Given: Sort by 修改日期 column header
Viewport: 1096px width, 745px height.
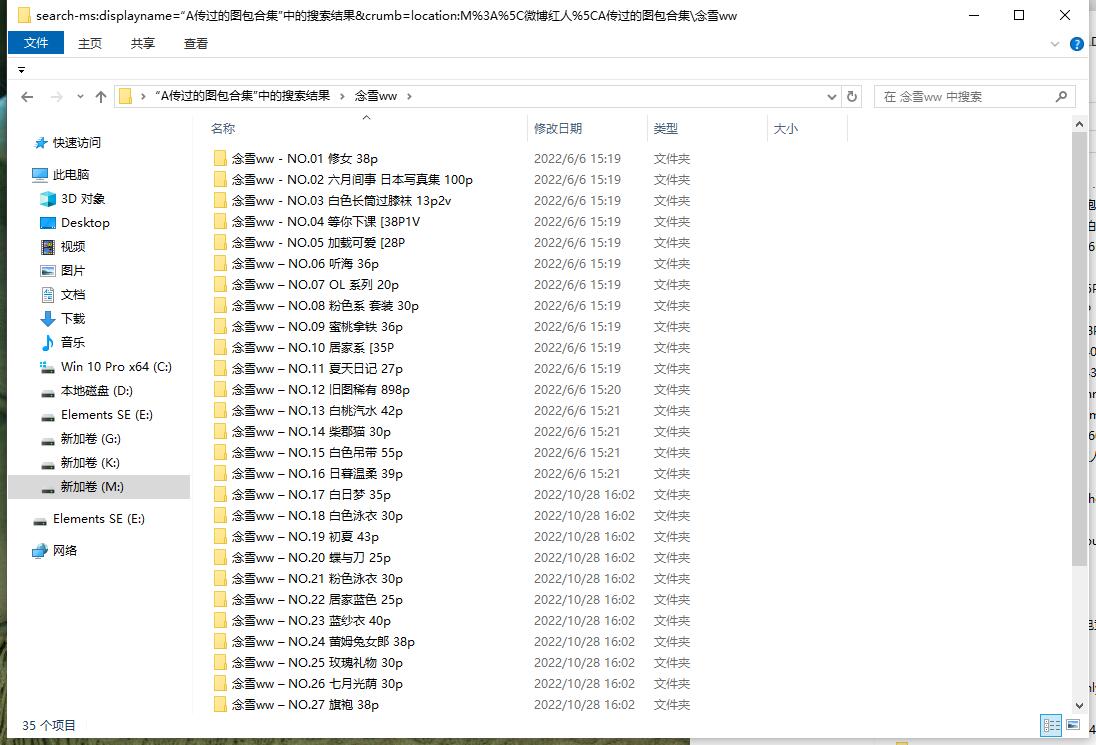Looking at the screenshot, I should (558, 128).
